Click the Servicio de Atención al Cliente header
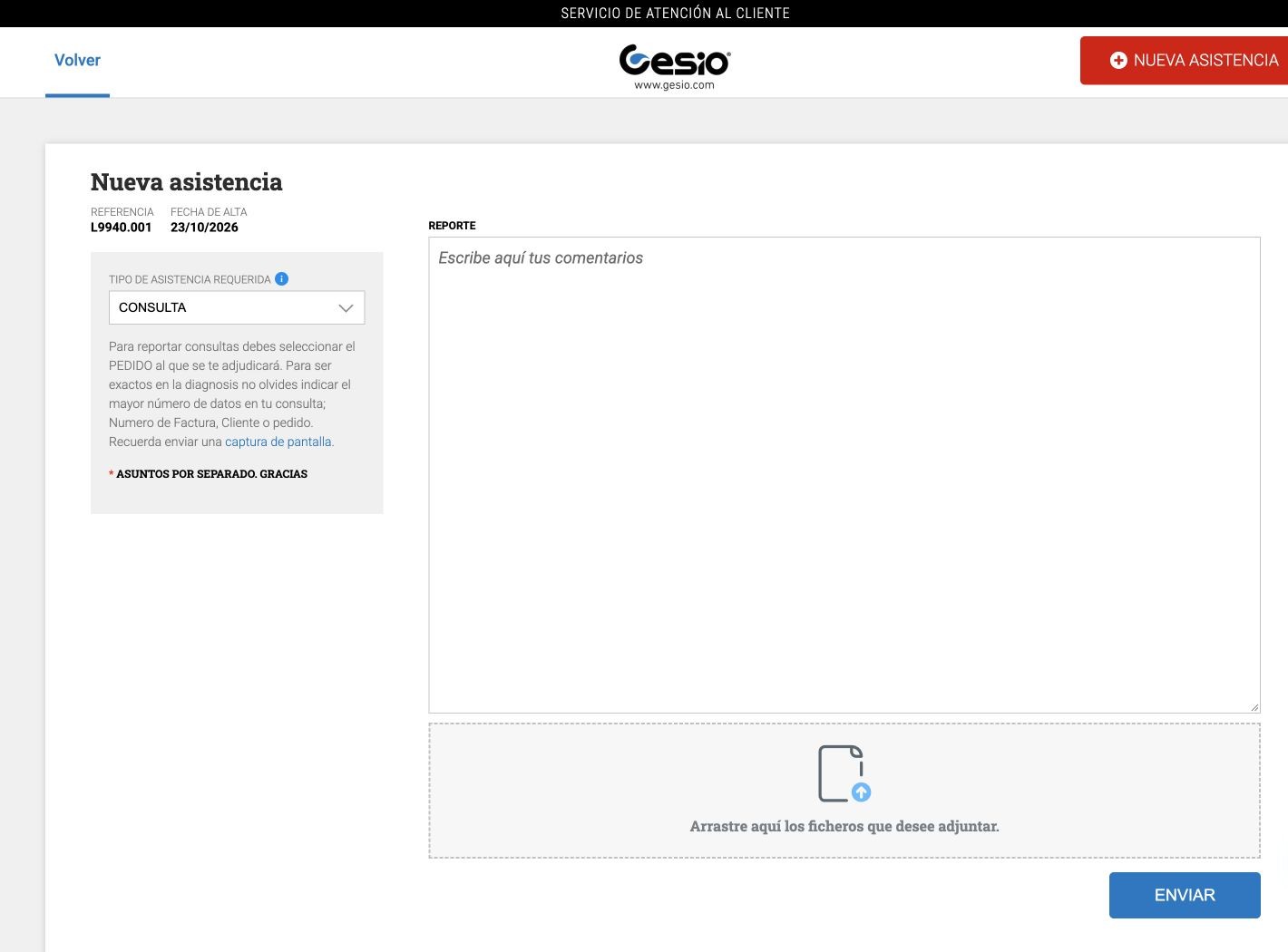The image size is (1288, 952). tap(675, 14)
